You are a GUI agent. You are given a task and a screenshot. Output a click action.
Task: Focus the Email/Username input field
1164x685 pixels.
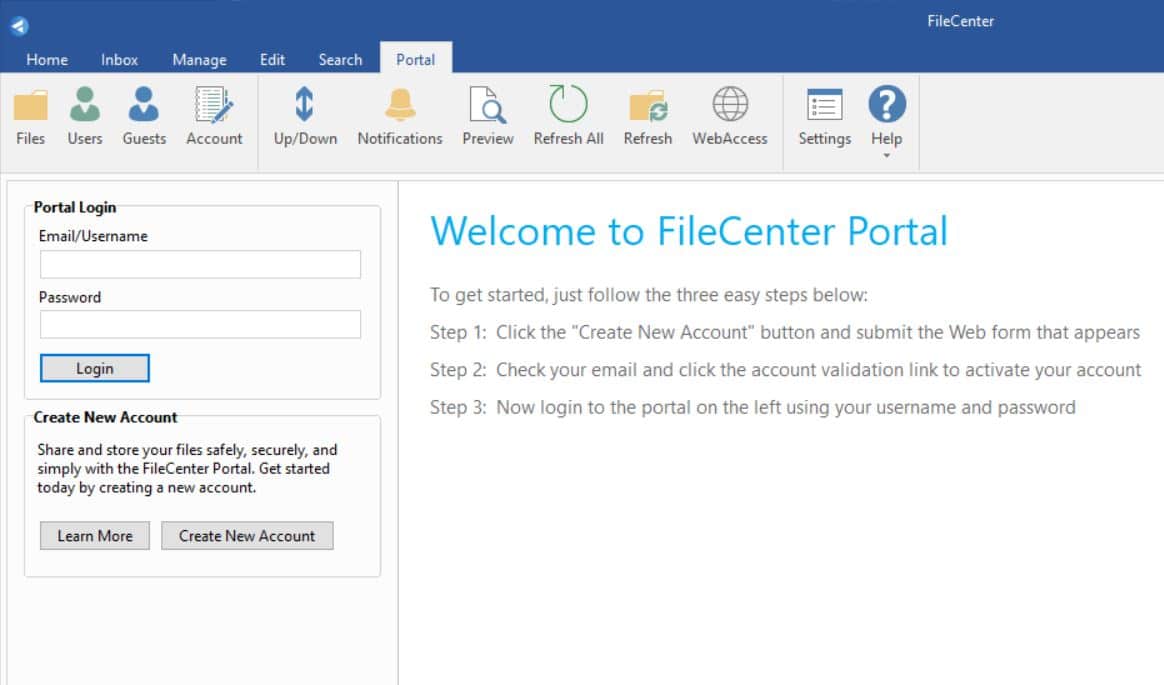[x=200, y=264]
